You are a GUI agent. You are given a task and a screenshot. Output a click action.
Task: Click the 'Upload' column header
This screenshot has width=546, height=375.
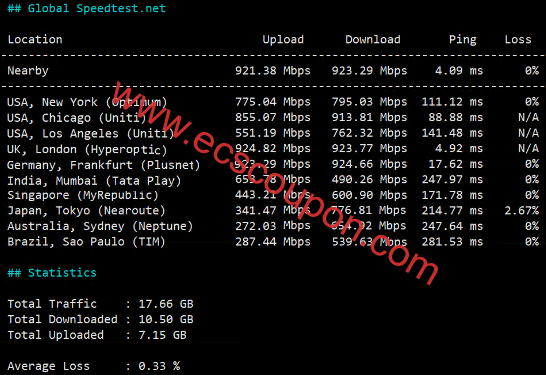[283, 40]
